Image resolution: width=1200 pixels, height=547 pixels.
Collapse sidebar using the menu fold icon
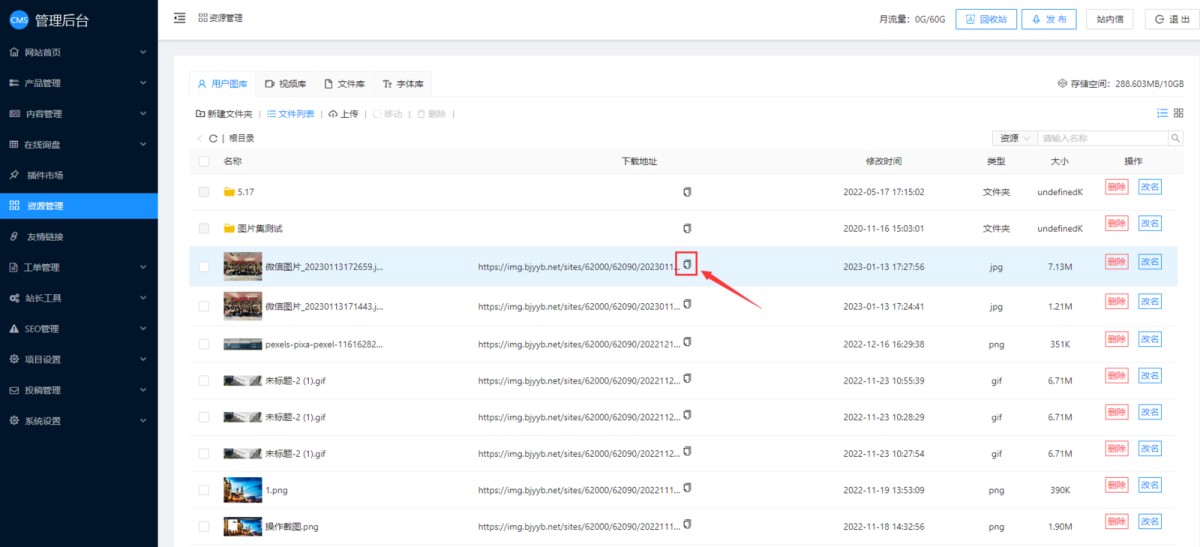click(x=179, y=18)
